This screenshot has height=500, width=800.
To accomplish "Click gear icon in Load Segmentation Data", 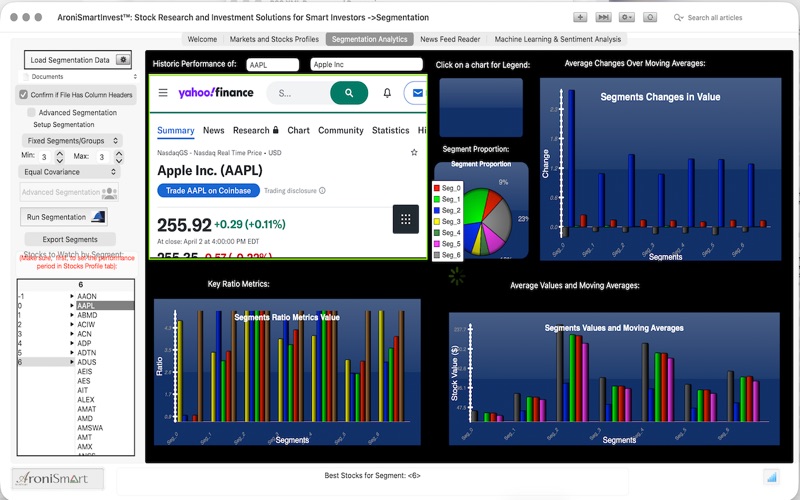I will pos(123,60).
